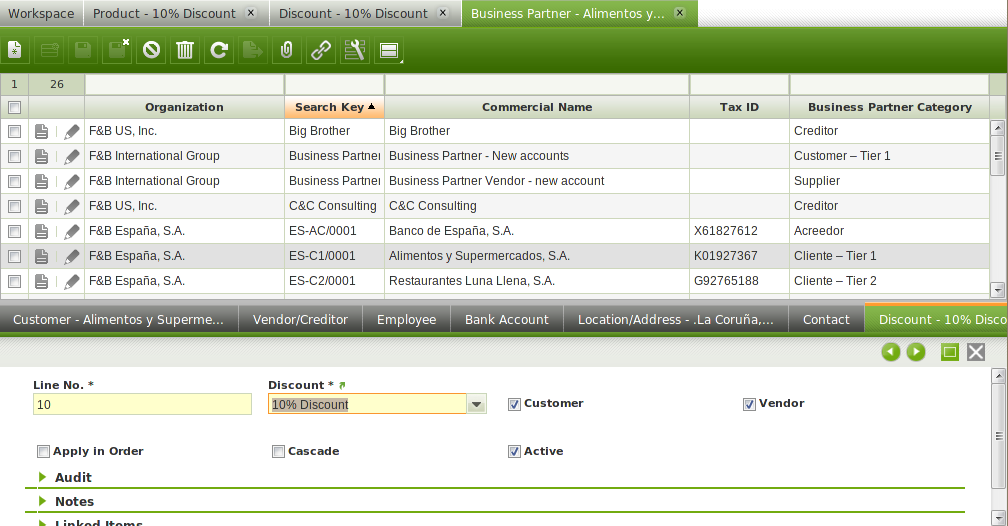Expand the Audit section
The image size is (1008, 526).
[43, 478]
